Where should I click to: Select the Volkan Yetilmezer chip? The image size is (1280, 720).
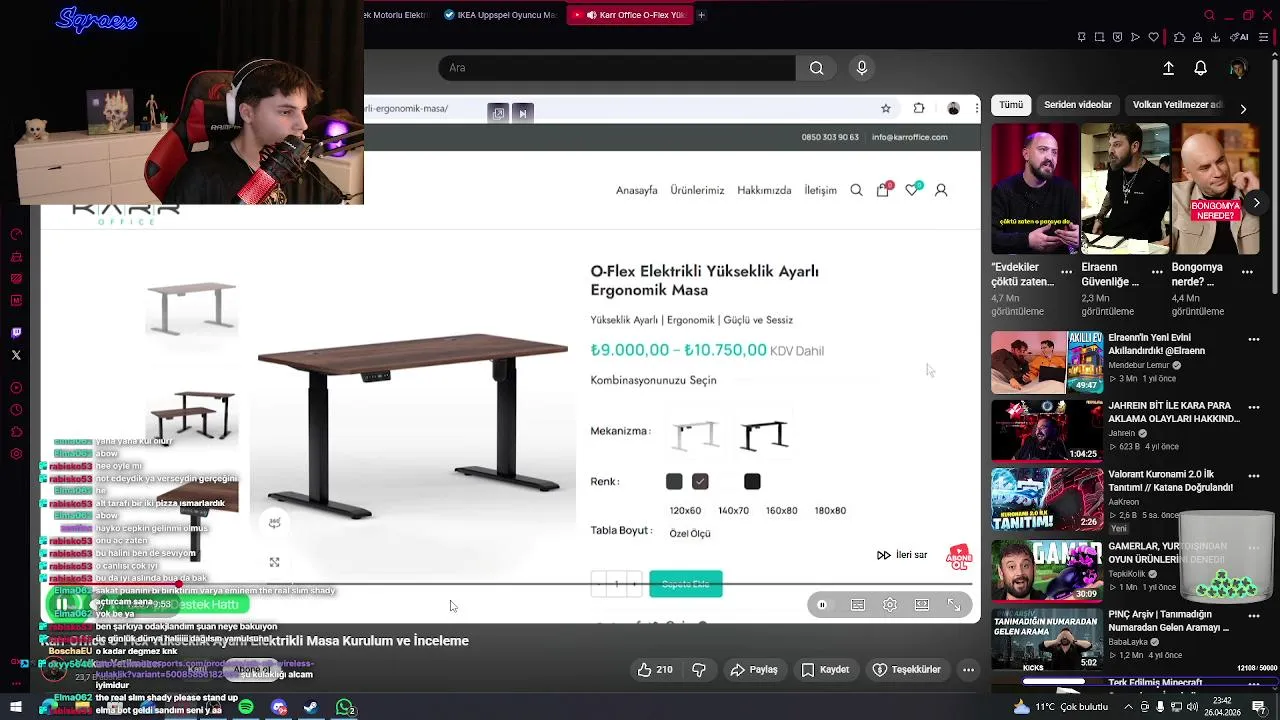1176,105
